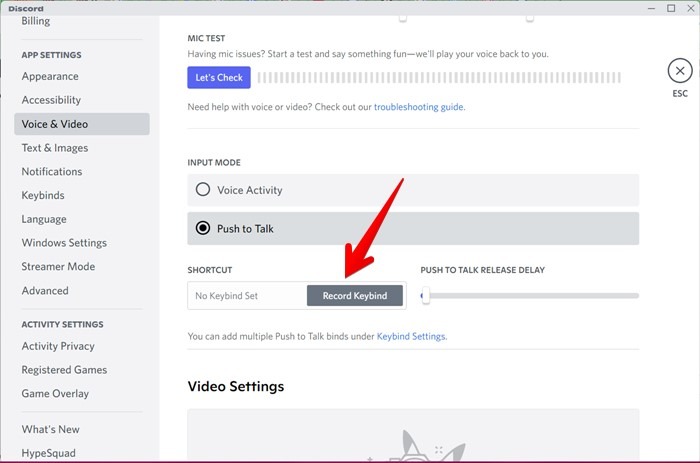Select the Voice & Video sidebar item
The height and width of the screenshot is (463, 700).
[82, 124]
